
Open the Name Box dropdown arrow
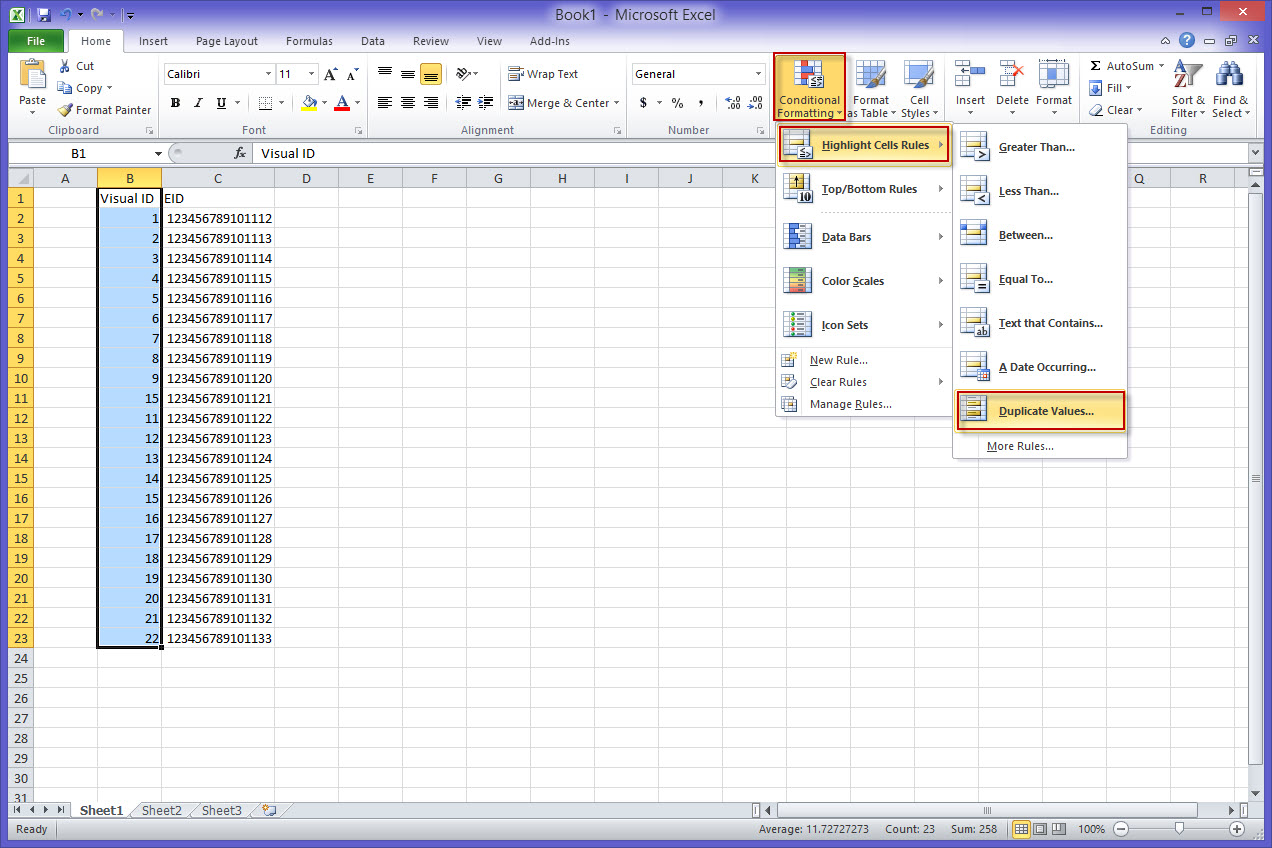(158, 154)
